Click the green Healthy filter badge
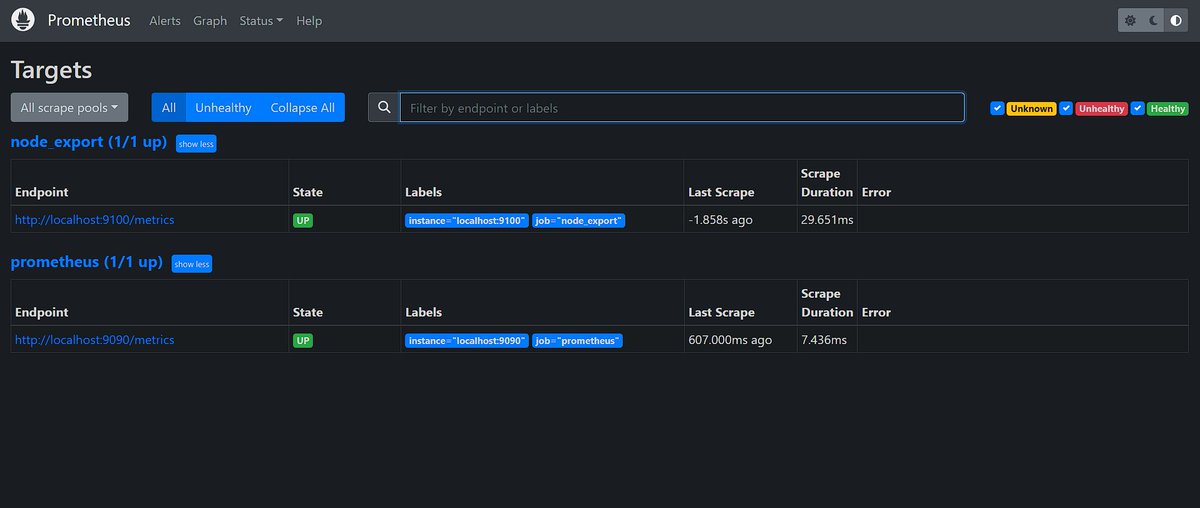Viewport: 1200px width, 508px height. (x=1167, y=108)
